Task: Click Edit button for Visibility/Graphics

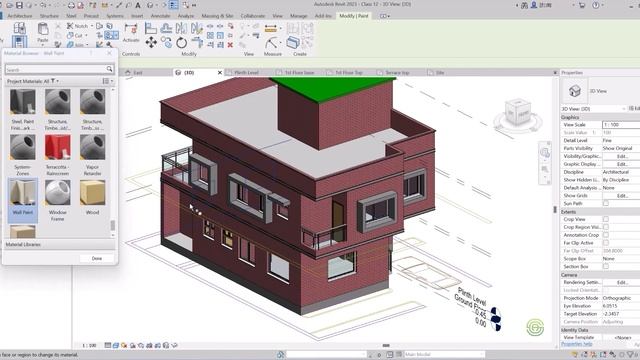Action: (x=621, y=156)
